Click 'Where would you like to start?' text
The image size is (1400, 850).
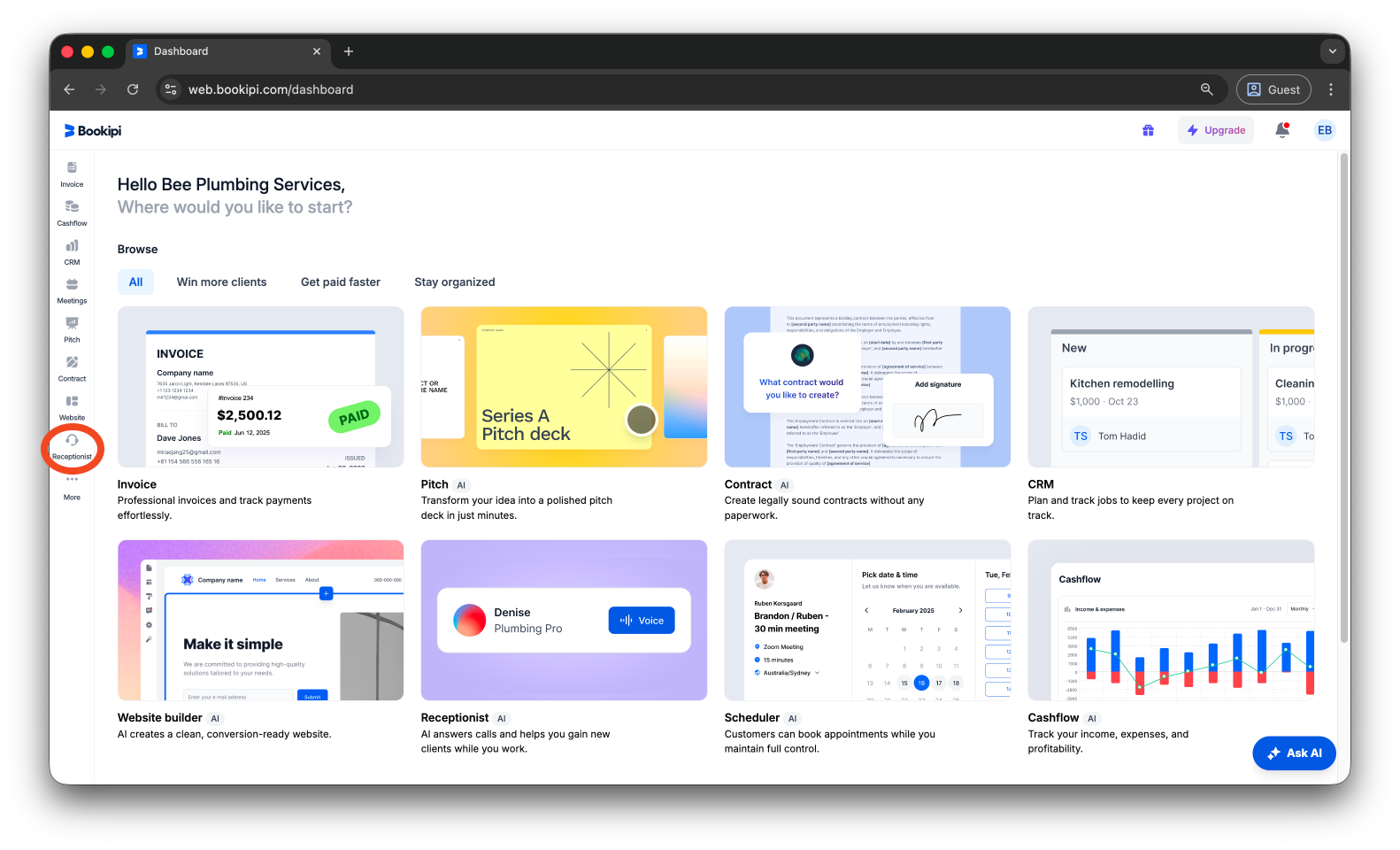pos(235,207)
